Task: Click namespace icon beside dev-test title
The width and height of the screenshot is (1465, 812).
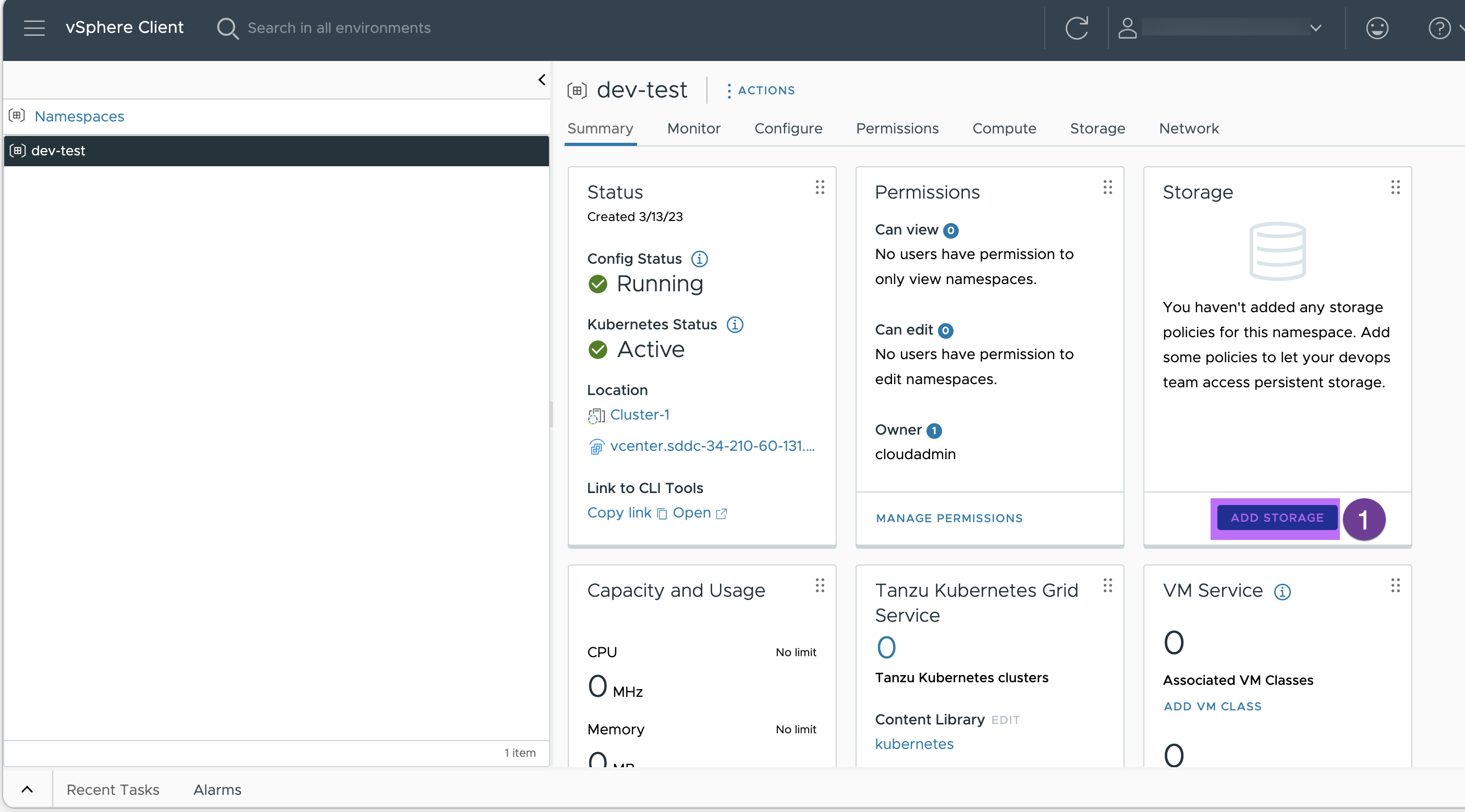Action: click(577, 90)
